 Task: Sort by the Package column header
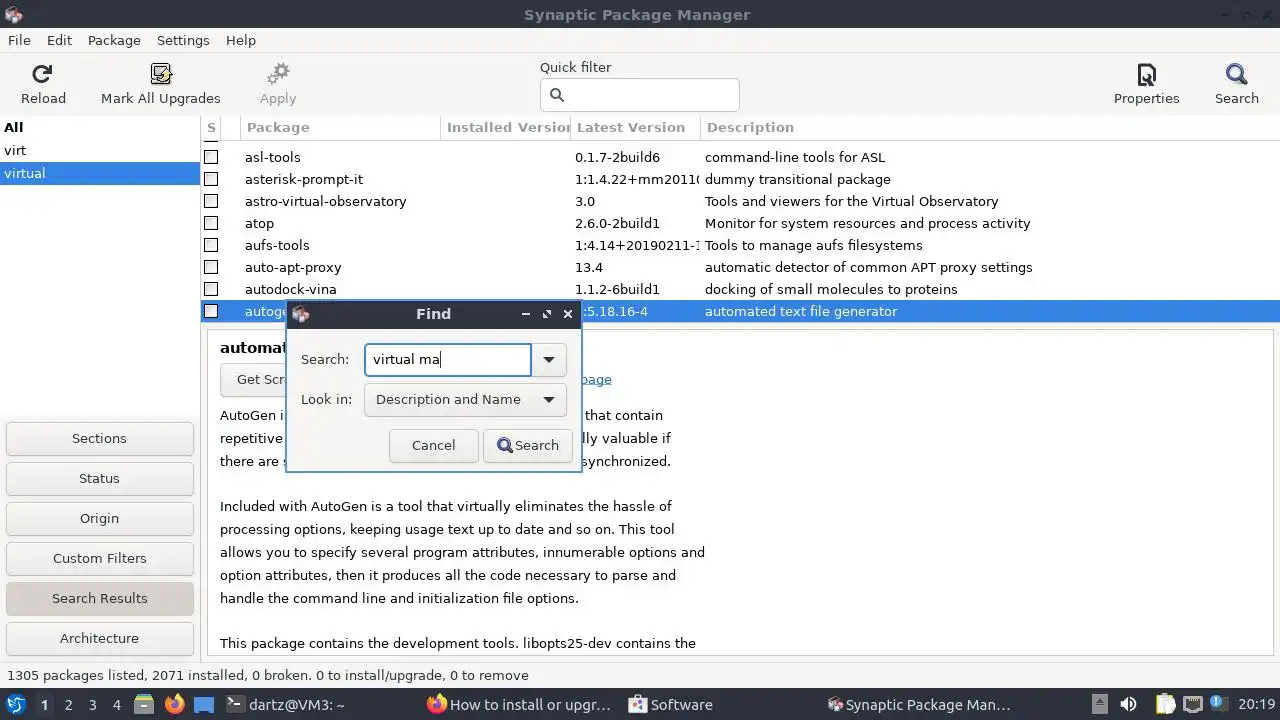pyautogui.click(x=340, y=127)
